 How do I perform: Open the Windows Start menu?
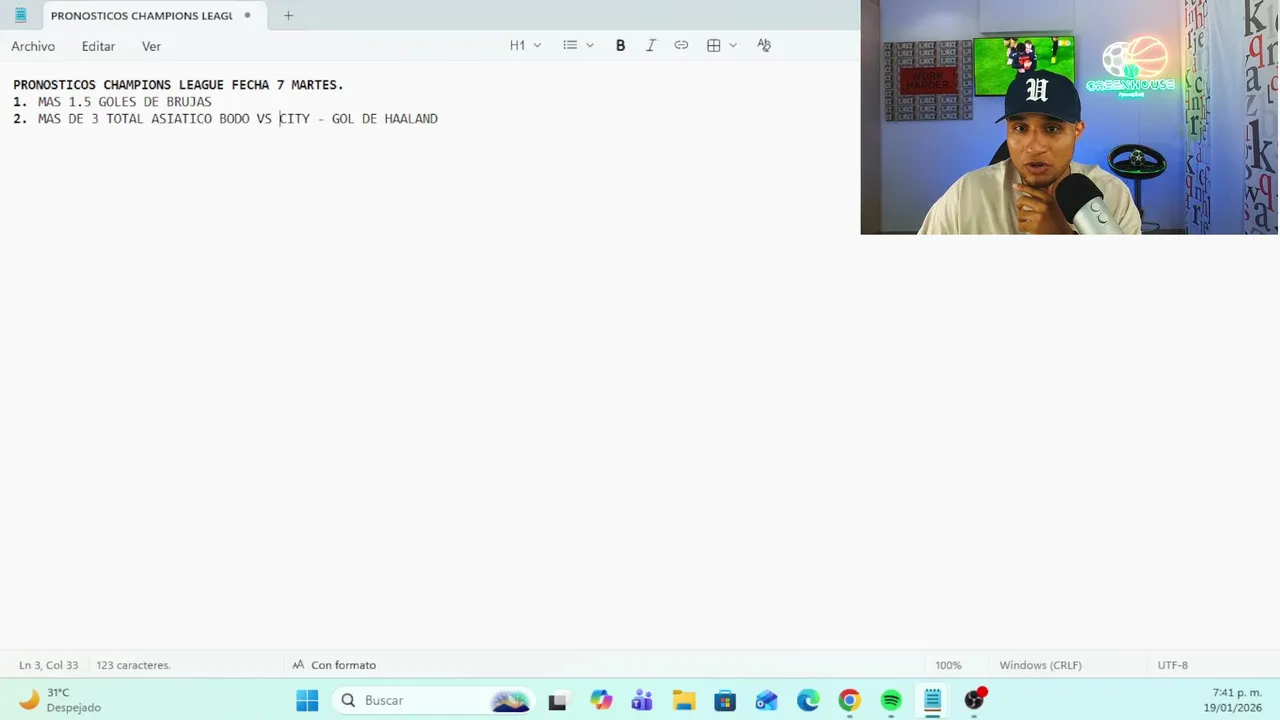[307, 700]
